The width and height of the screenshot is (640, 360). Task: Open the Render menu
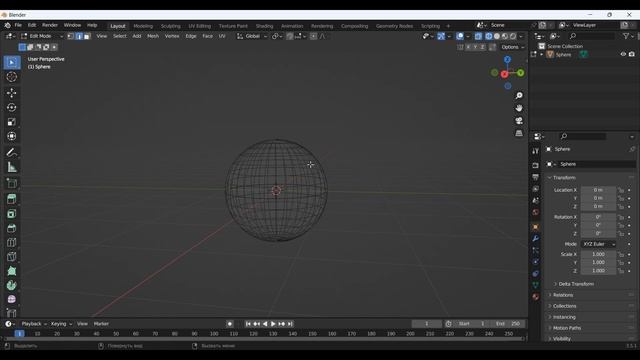(50, 25)
